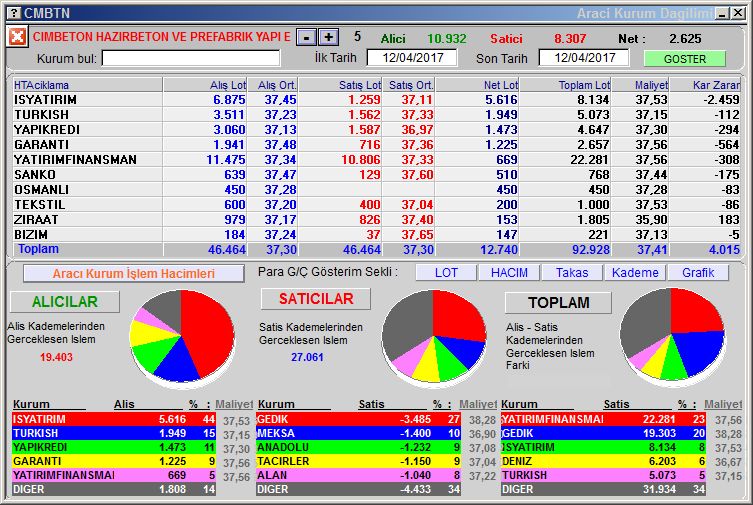Select the blue MEKSA row in sellers list
The width and height of the screenshot is (753, 505).
tap(358, 433)
